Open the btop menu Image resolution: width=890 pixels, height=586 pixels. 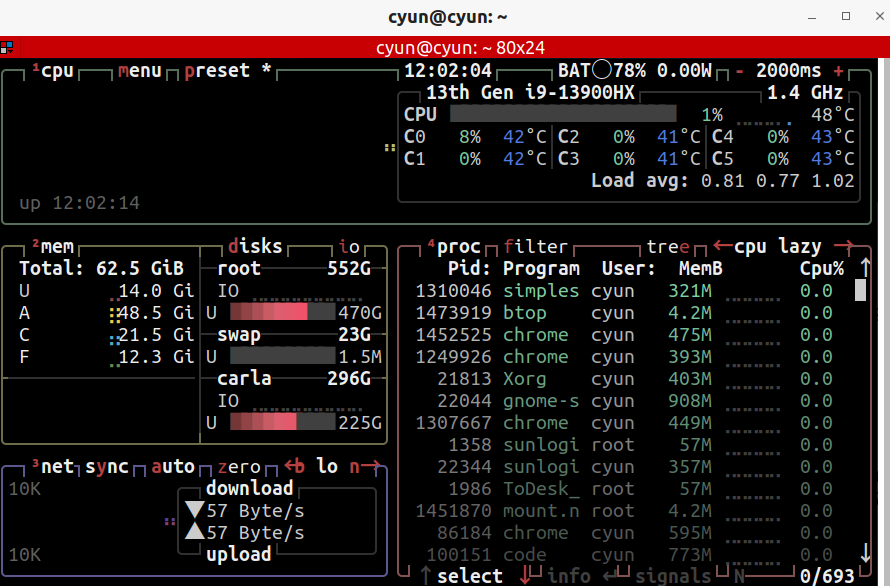click(140, 71)
